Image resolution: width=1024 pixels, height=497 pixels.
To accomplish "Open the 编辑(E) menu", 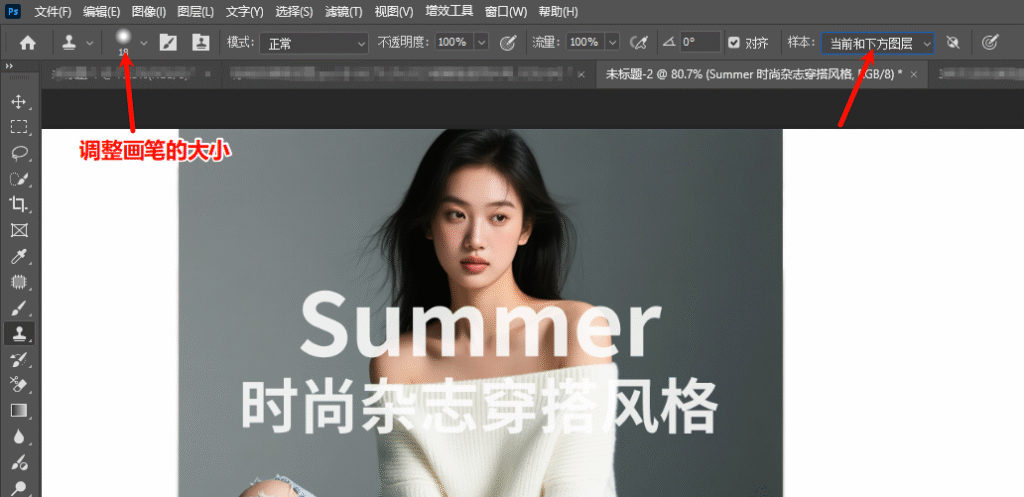I will tap(101, 12).
